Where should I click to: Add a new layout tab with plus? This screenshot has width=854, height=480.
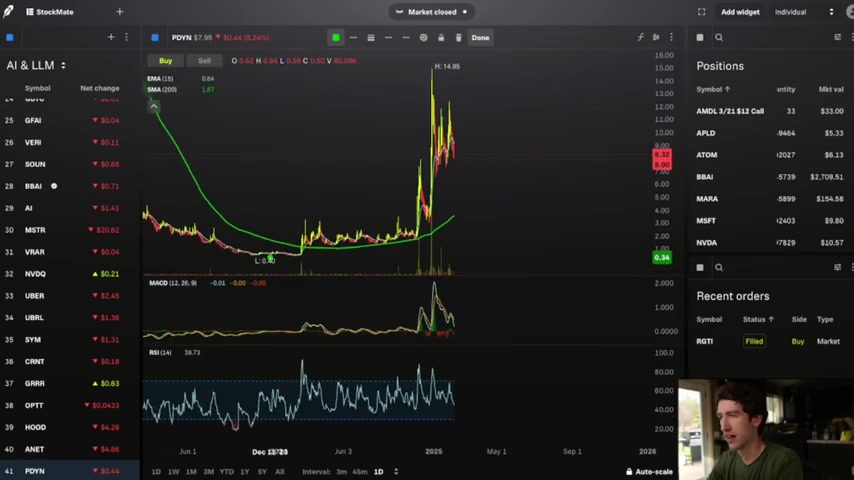(120, 12)
